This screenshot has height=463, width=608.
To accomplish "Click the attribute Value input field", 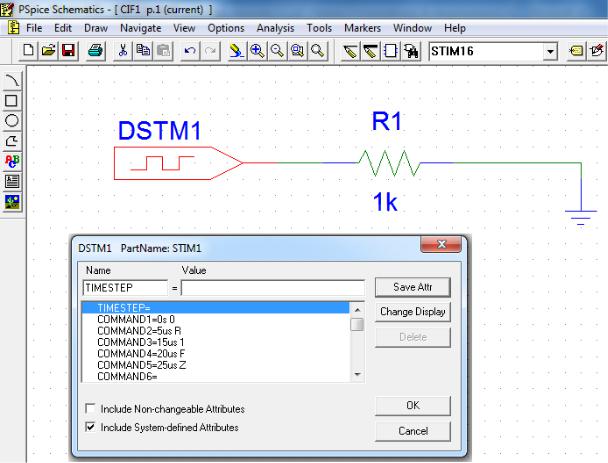I will pyautogui.click(x=273, y=288).
